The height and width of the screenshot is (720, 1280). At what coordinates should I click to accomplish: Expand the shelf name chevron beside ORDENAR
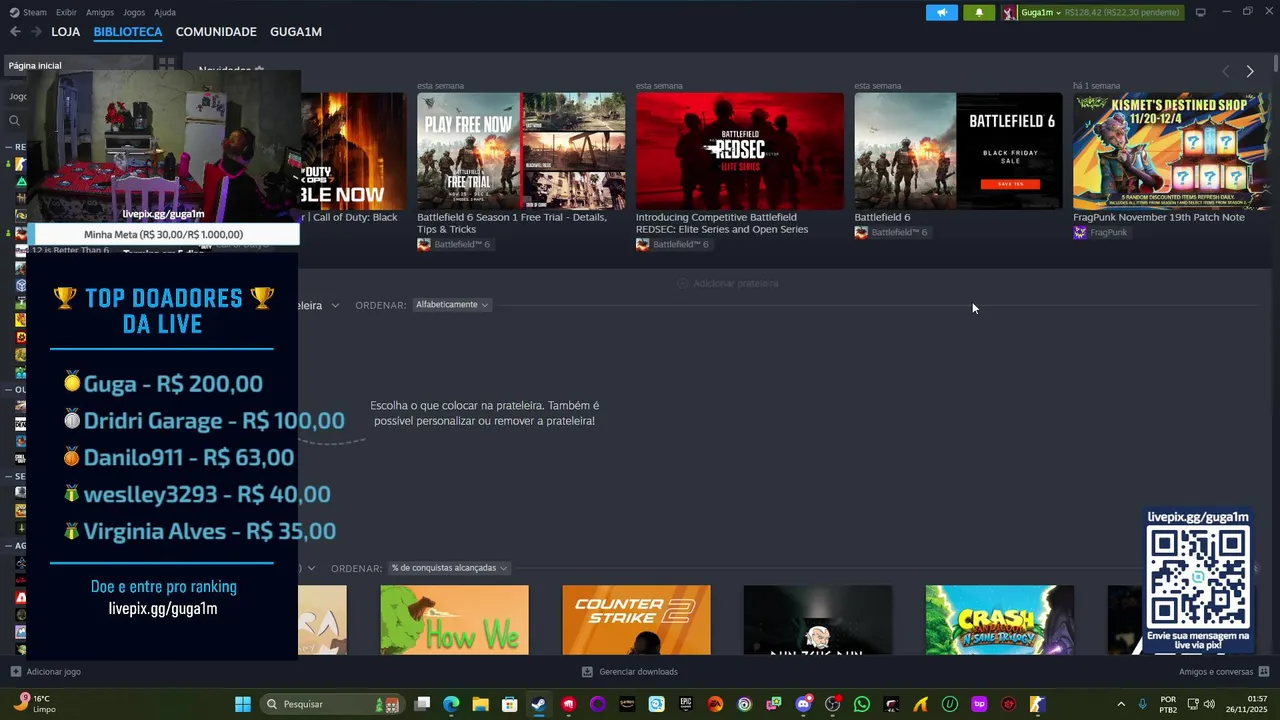click(x=335, y=305)
